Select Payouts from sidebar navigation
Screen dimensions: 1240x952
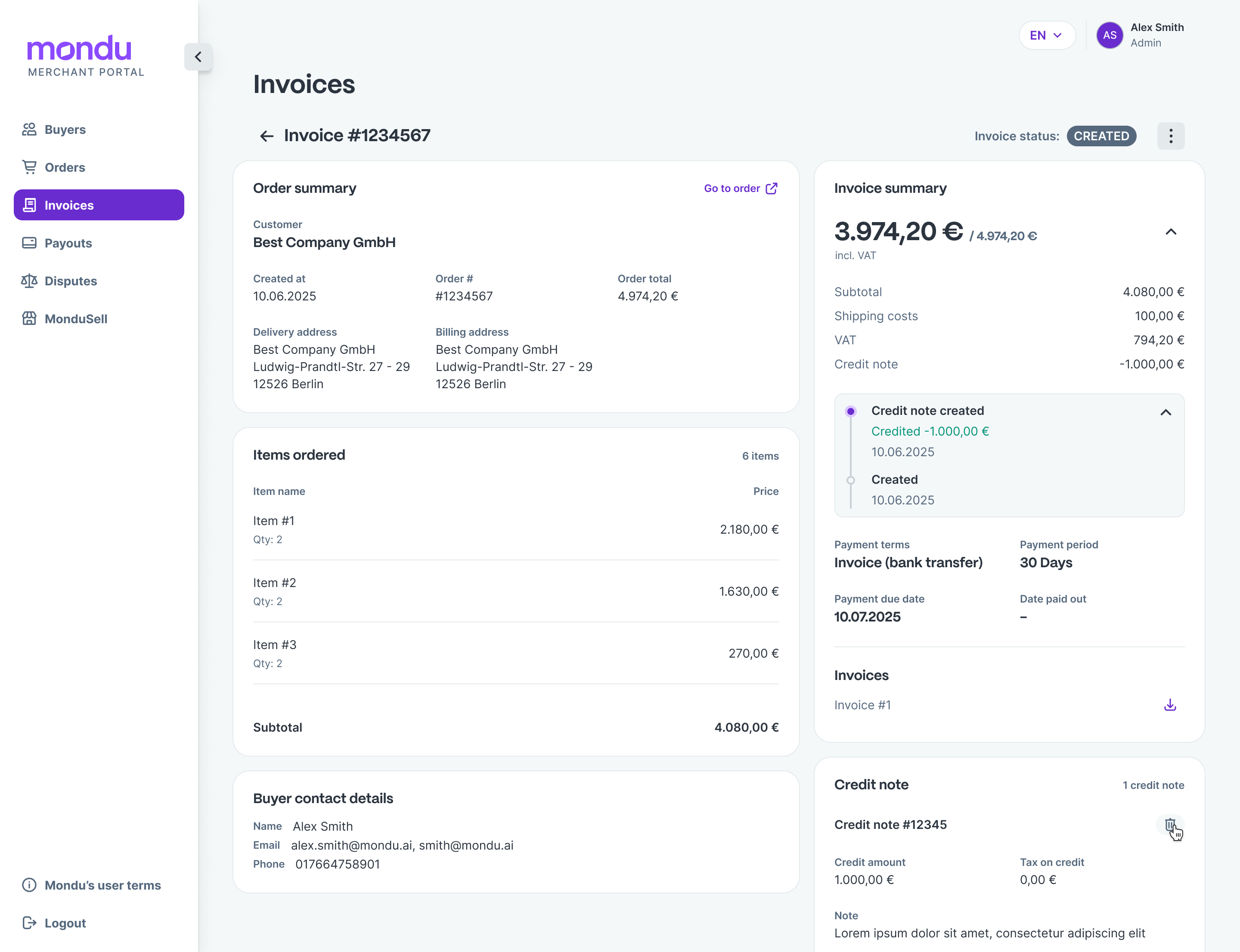pos(68,243)
